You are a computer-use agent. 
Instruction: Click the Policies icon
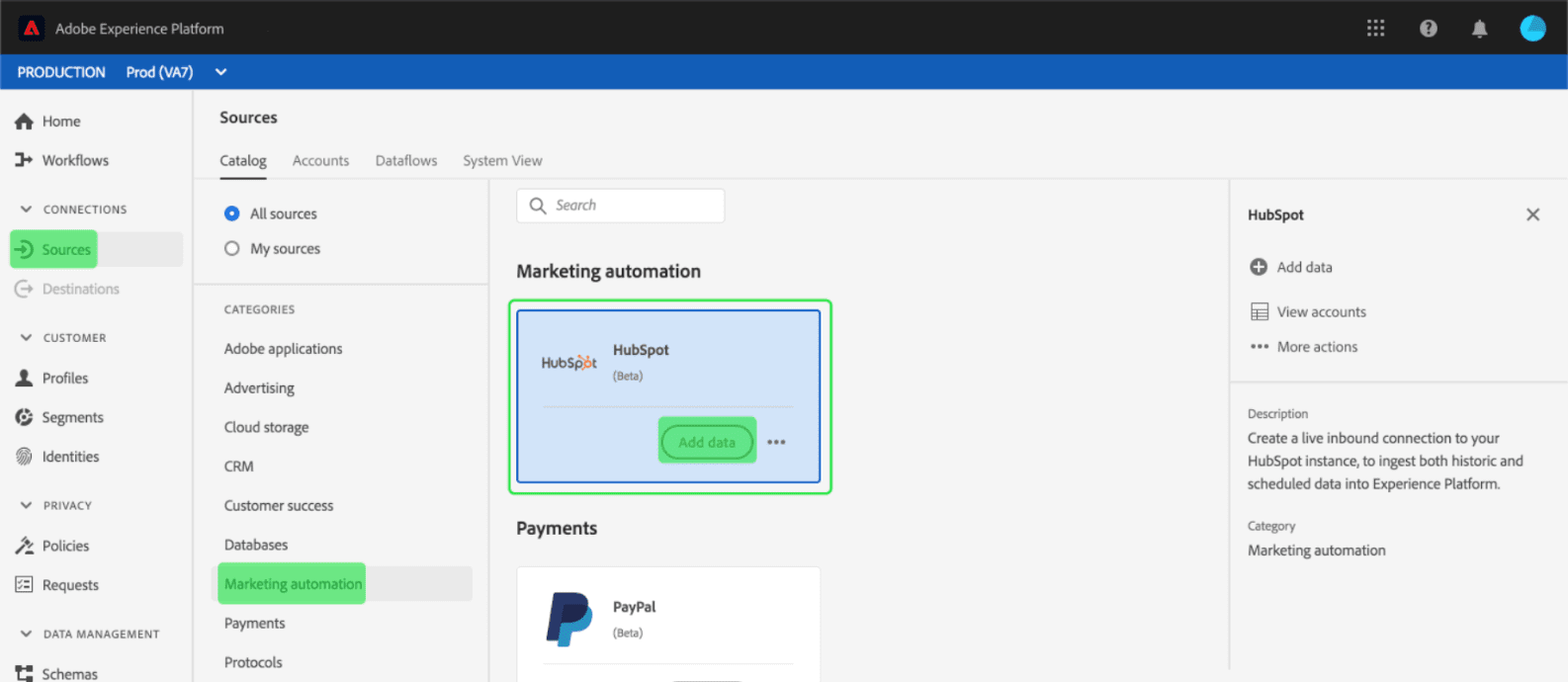[24, 546]
